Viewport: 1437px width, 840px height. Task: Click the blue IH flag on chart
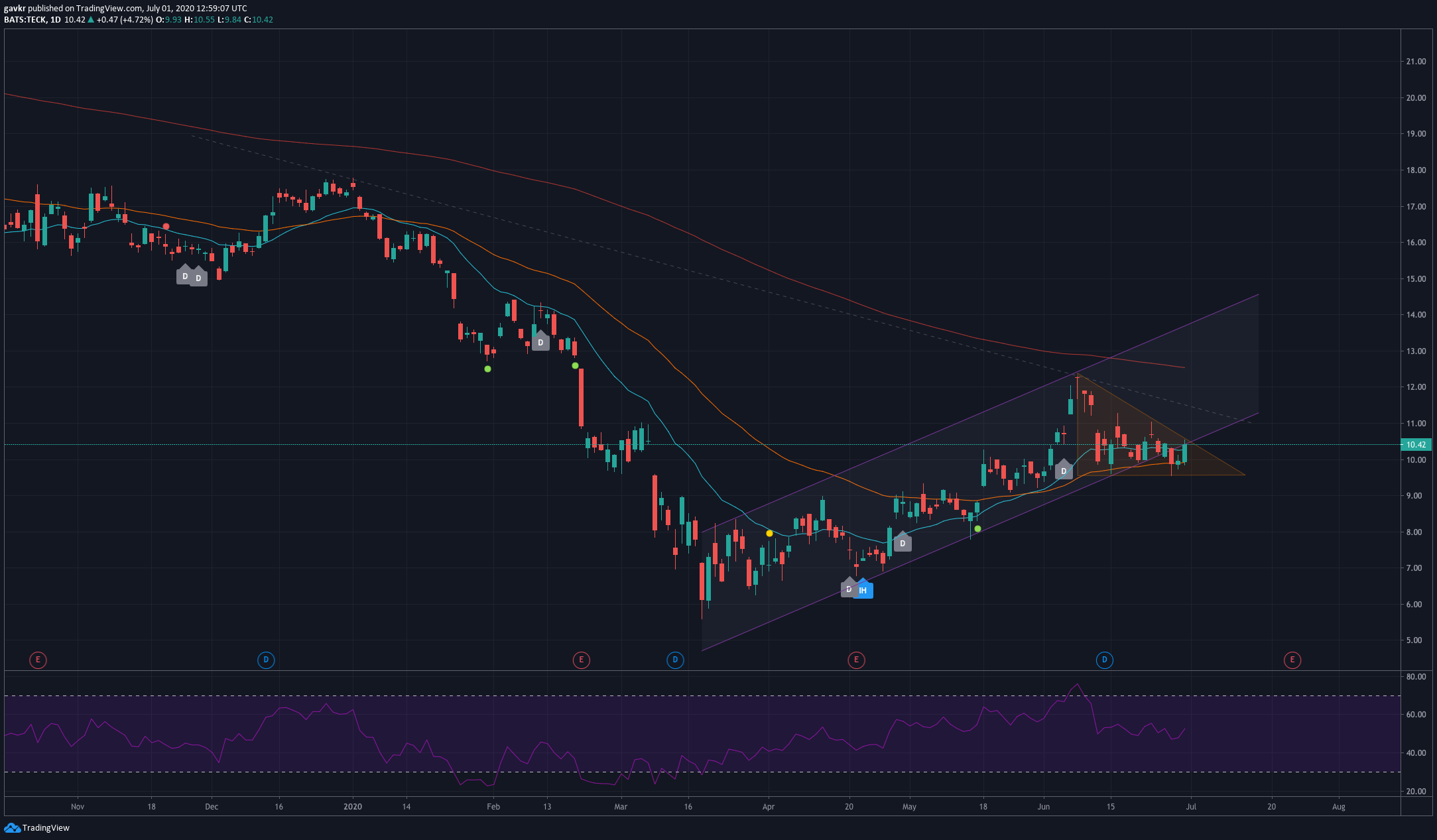point(863,589)
